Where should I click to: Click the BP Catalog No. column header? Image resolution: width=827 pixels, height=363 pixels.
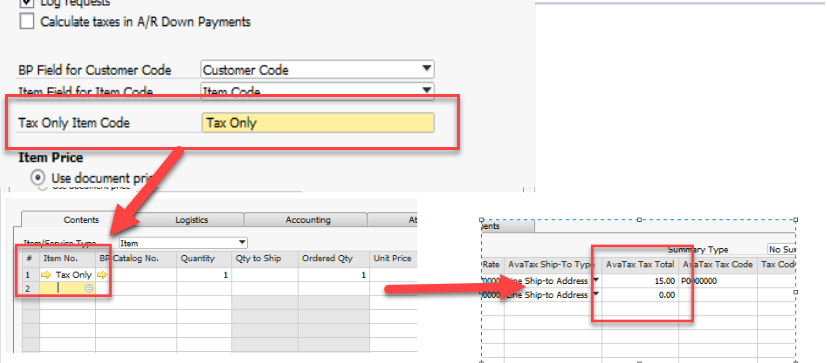(136, 259)
